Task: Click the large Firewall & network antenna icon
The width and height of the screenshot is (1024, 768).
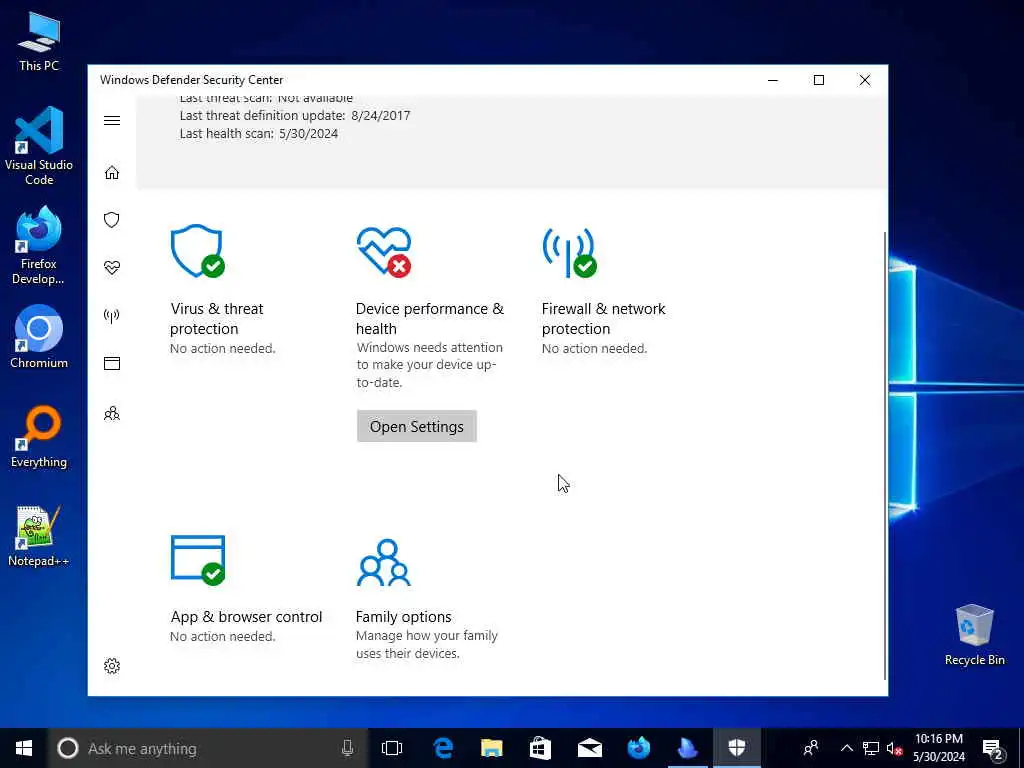Action: point(569,252)
